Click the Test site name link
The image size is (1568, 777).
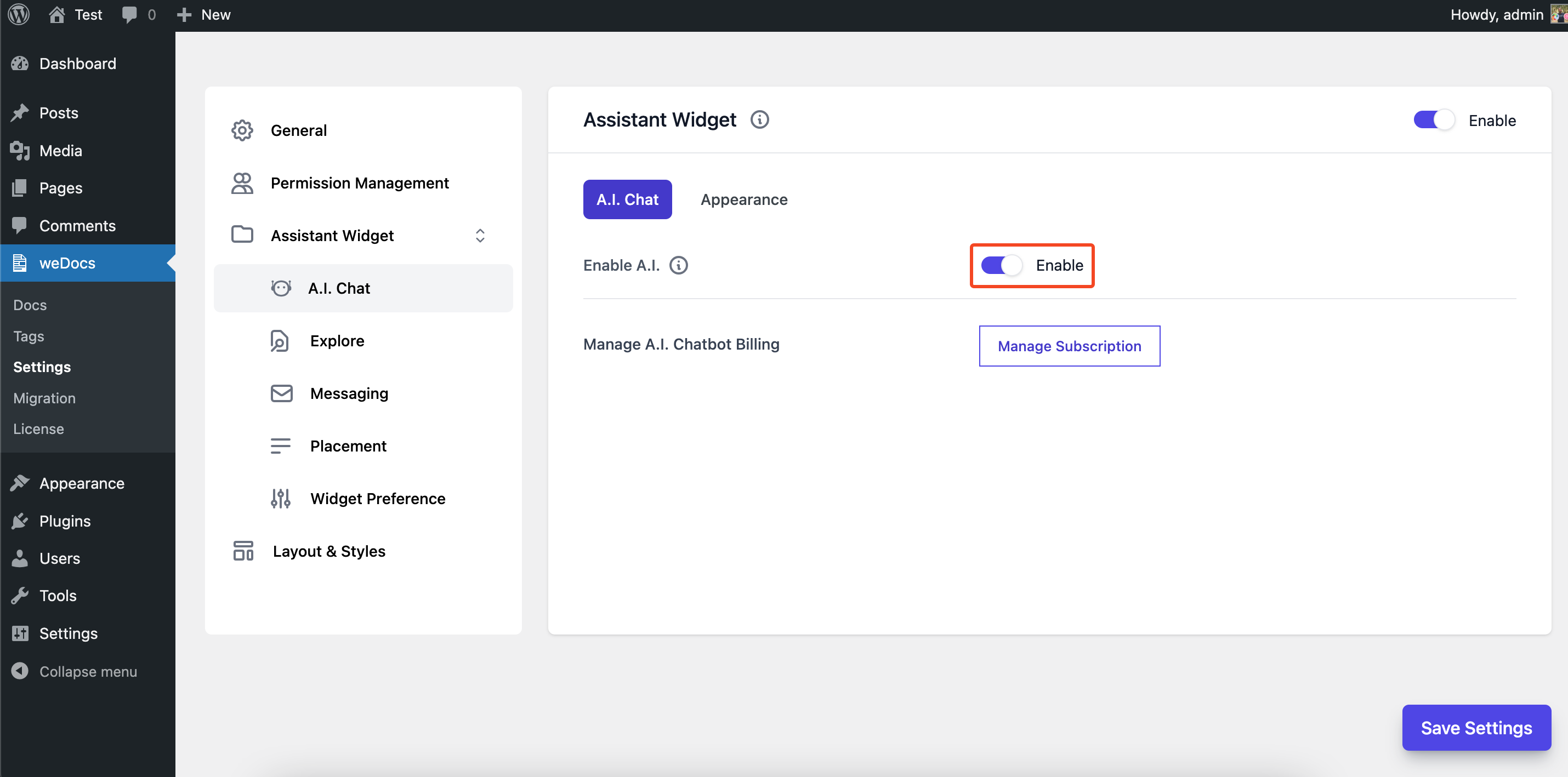click(x=88, y=15)
